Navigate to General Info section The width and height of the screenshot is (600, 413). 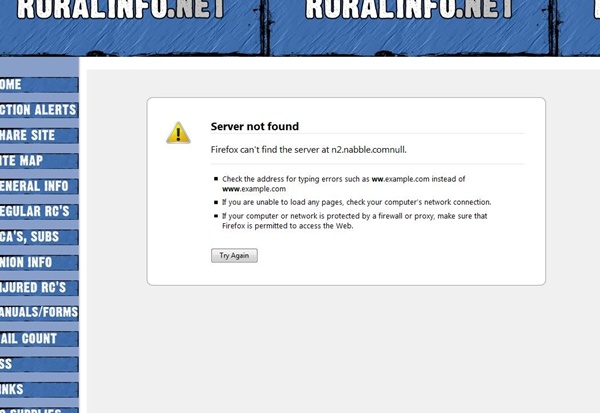click(x=36, y=186)
